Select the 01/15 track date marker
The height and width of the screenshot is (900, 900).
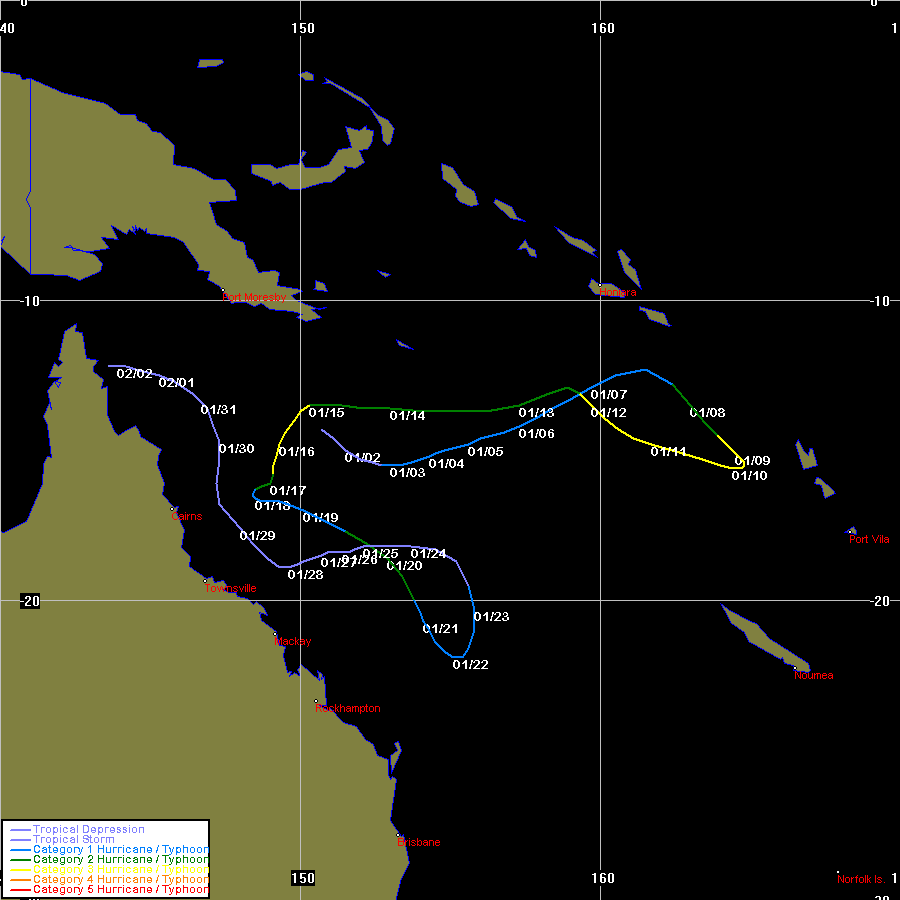tap(326, 413)
